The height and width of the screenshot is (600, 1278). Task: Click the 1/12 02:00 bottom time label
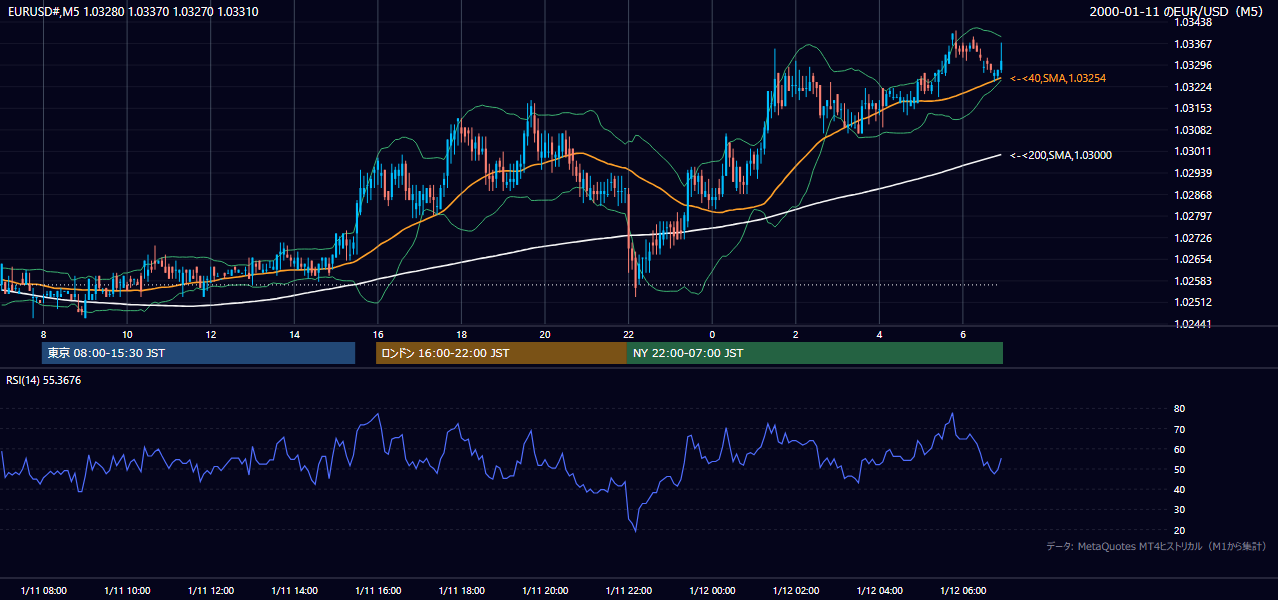coord(796,590)
